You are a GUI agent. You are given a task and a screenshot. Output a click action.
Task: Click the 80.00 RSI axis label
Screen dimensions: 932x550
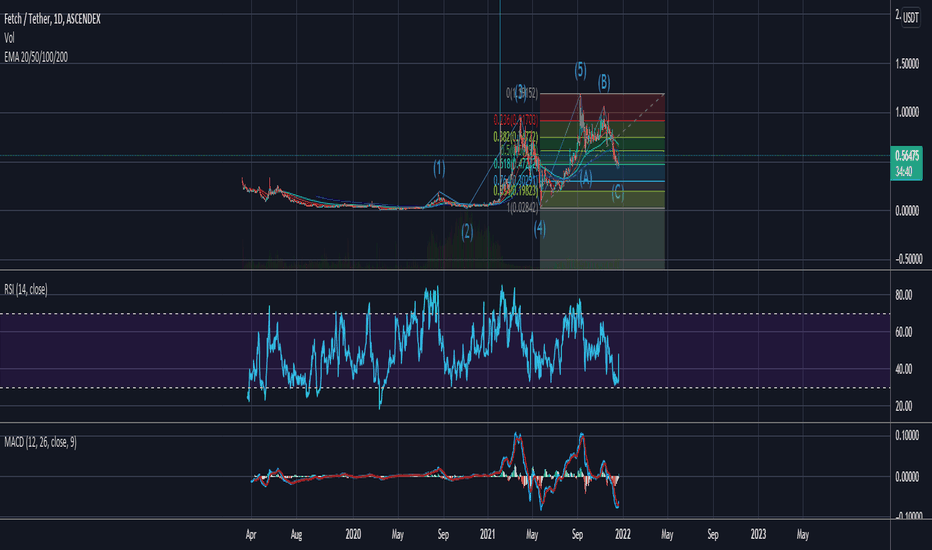click(903, 295)
